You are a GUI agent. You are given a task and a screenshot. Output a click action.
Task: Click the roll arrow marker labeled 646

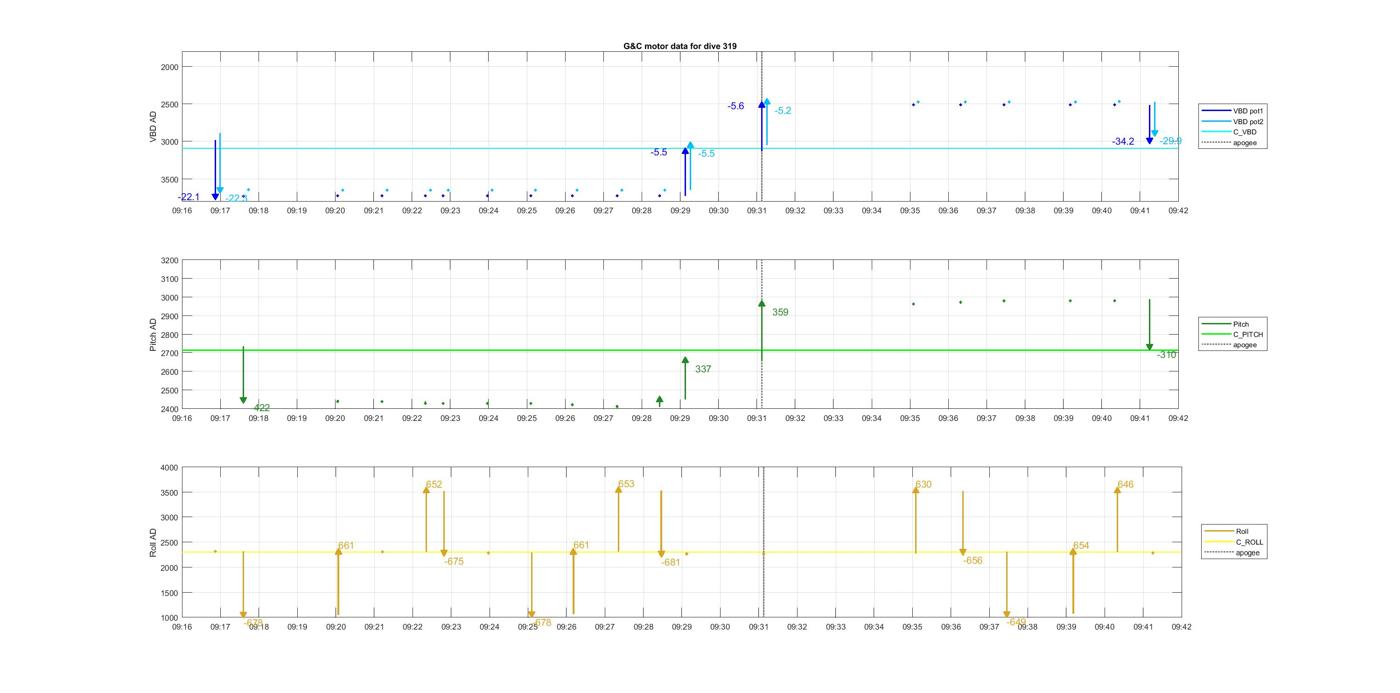(1117, 490)
